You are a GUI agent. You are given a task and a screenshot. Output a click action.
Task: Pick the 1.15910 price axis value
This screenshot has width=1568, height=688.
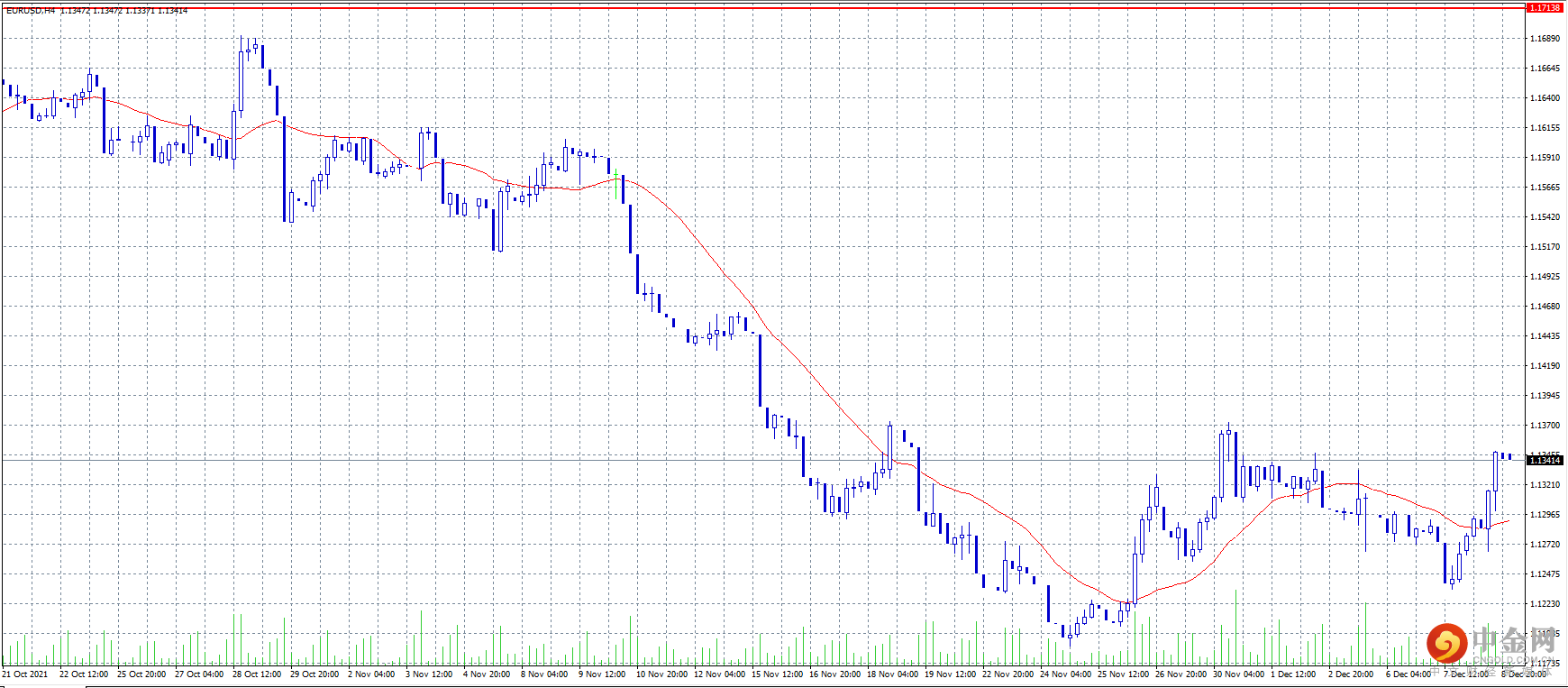[1545, 158]
